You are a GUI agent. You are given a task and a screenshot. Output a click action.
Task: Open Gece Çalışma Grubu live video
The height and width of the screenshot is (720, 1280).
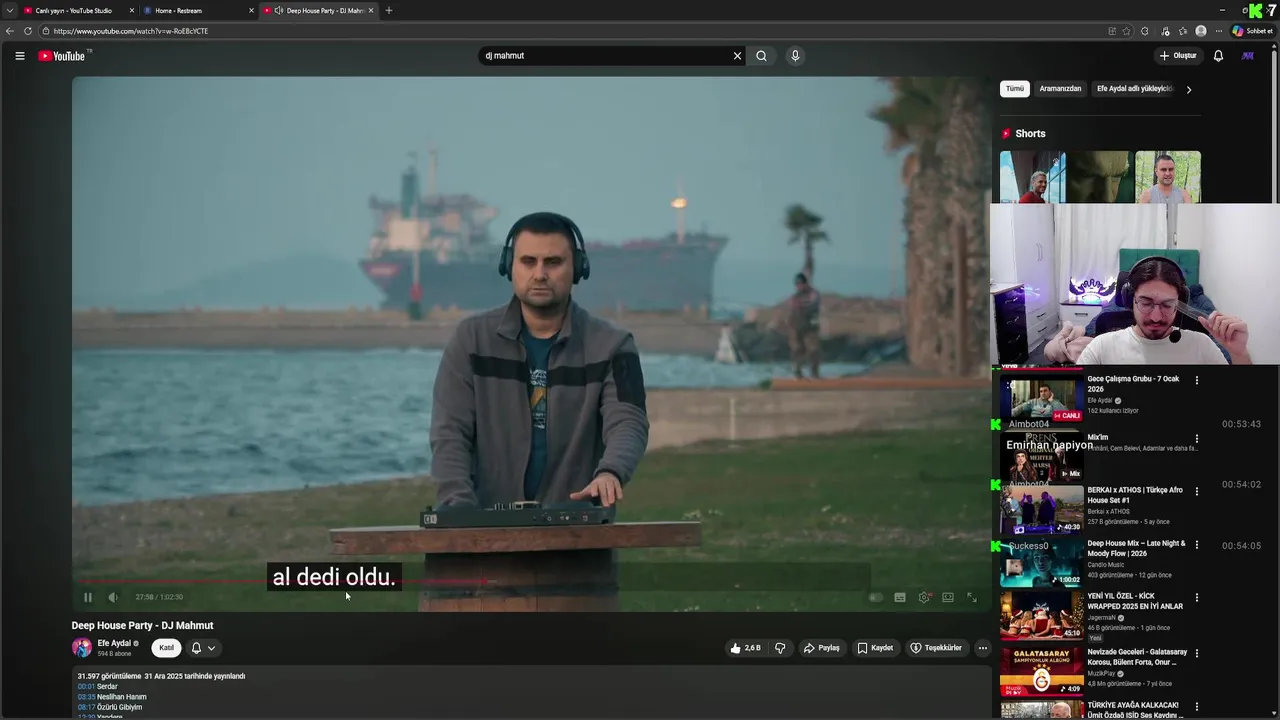pyautogui.click(x=1042, y=397)
